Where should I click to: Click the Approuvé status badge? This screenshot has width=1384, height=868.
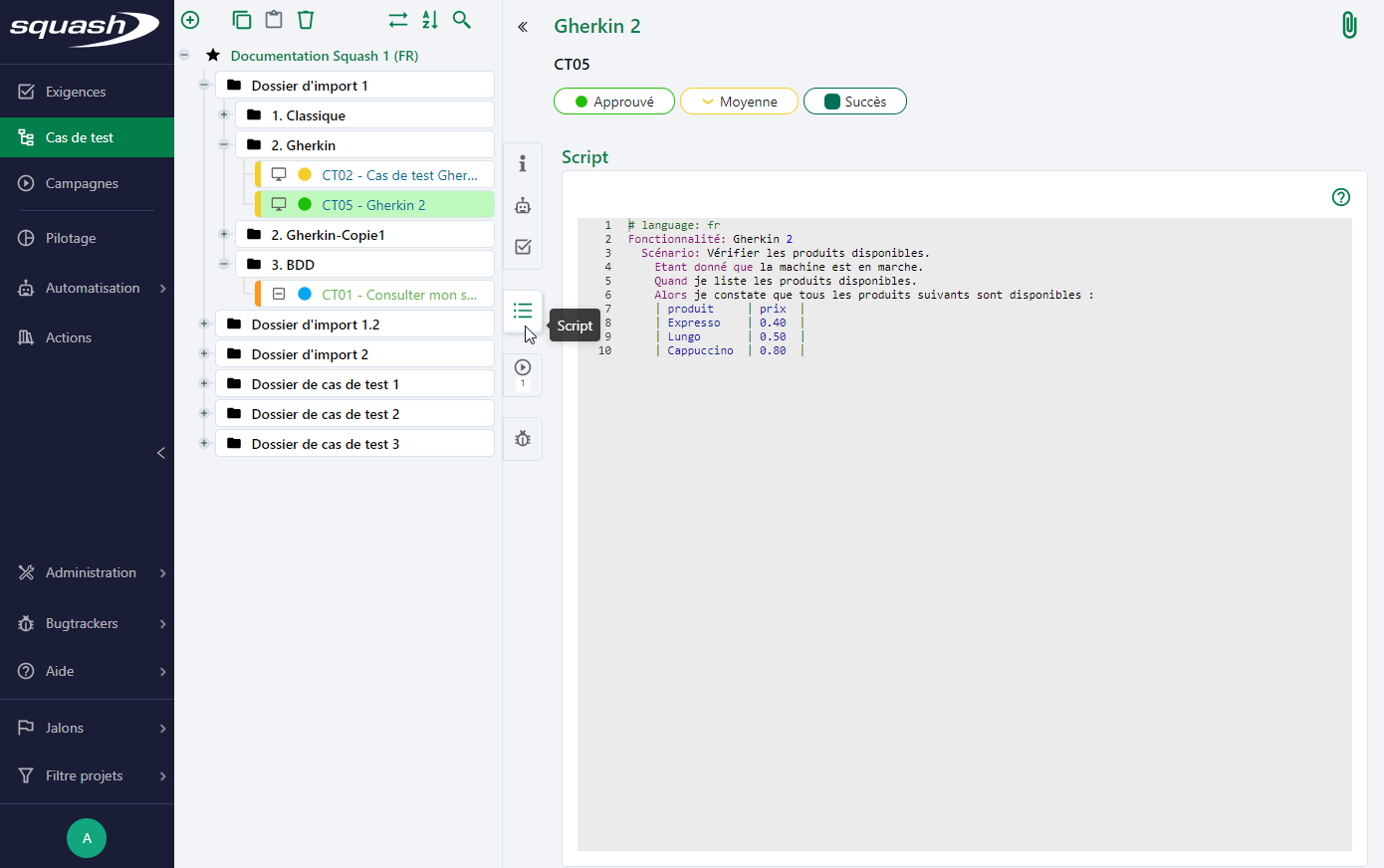(613, 101)
